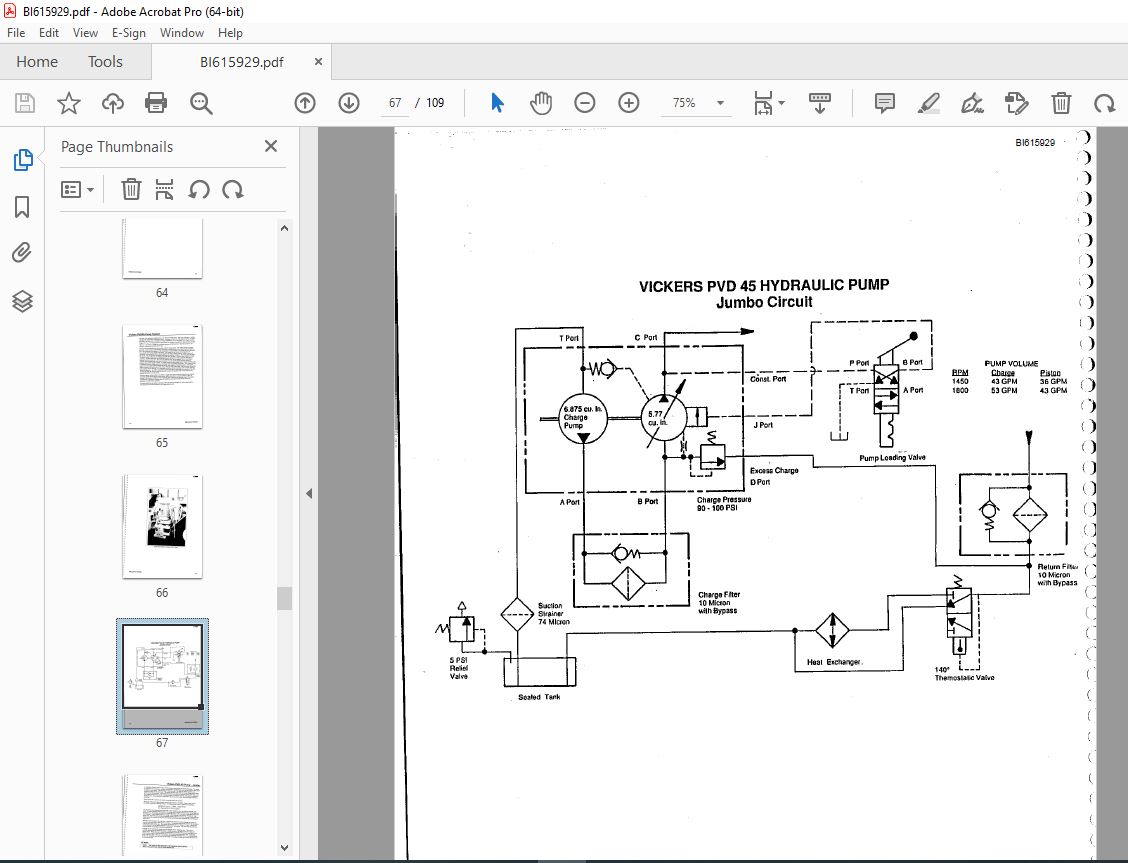Open the Window menu
Viewport: 1128px width, 863px height.
182,32
